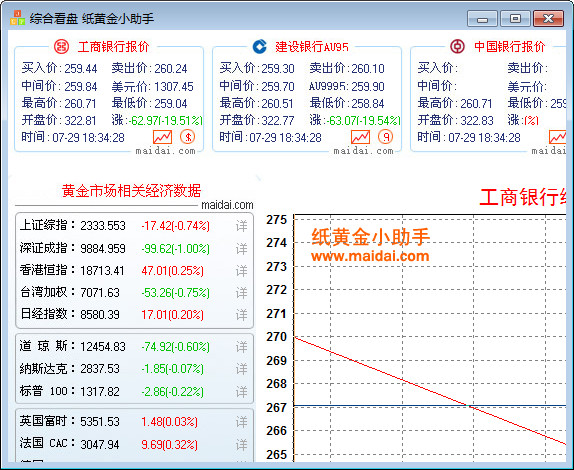Click 纳斯达克 change -1.85(-0.07%)
Image resolution: width=574 pixels, height=470 pixels.
click(172, 369)
